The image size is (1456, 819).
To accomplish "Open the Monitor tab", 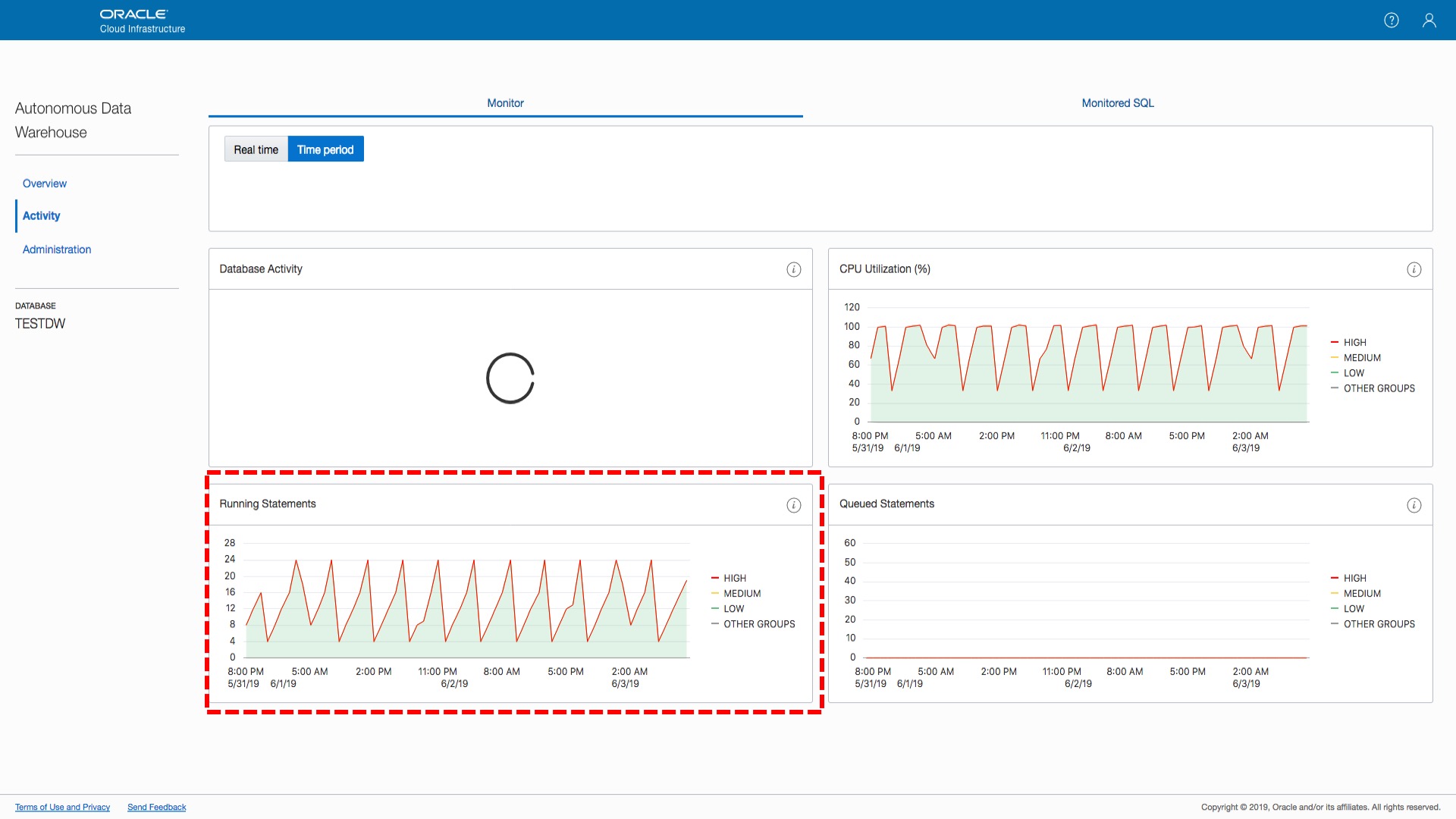I will (505, 103).
